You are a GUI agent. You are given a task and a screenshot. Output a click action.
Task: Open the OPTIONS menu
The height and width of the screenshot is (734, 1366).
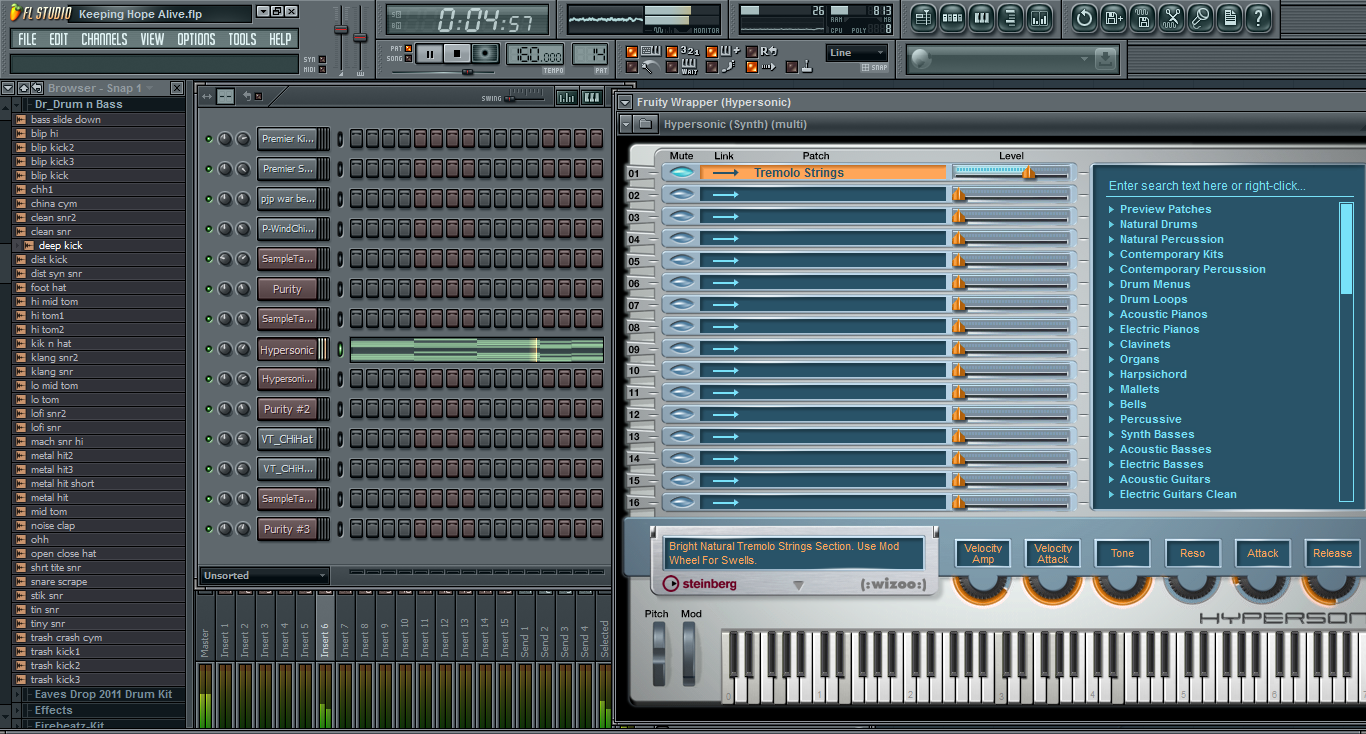pos(196,39)
